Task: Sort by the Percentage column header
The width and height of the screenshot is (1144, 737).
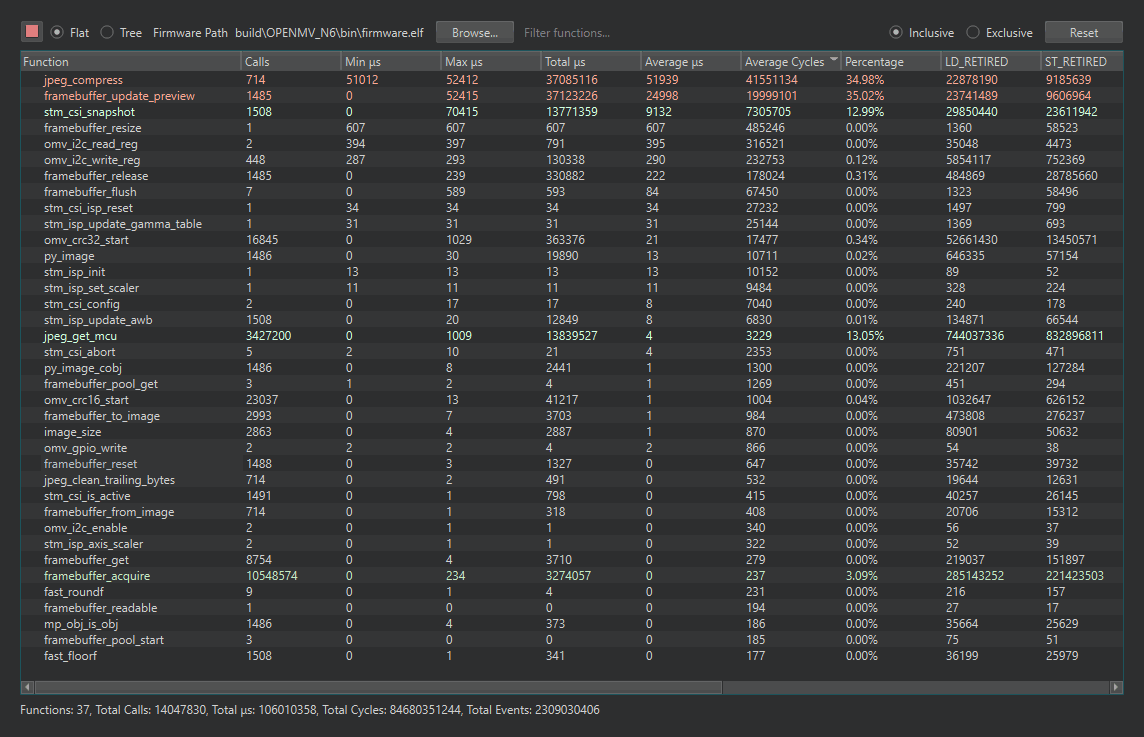Action: [891, 62]
